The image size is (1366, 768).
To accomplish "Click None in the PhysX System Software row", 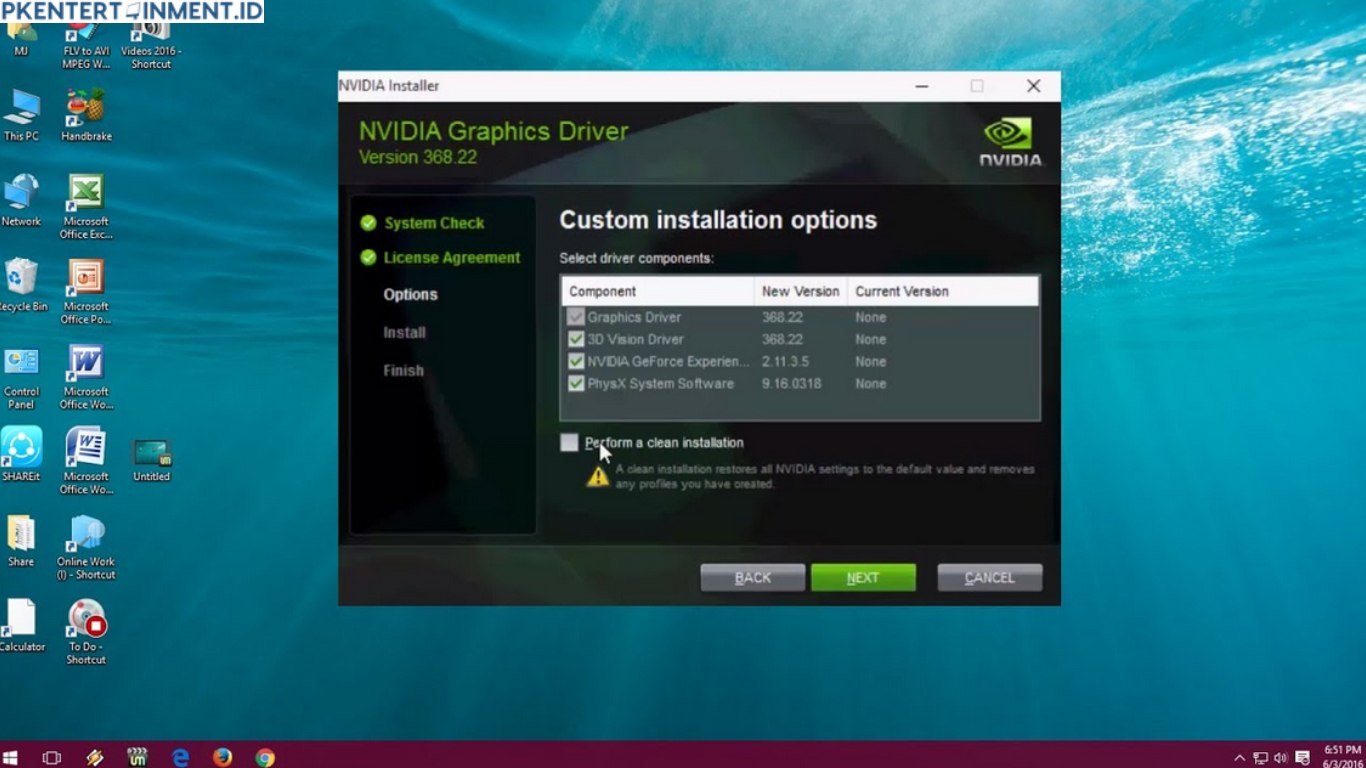I will pos(870,383).
